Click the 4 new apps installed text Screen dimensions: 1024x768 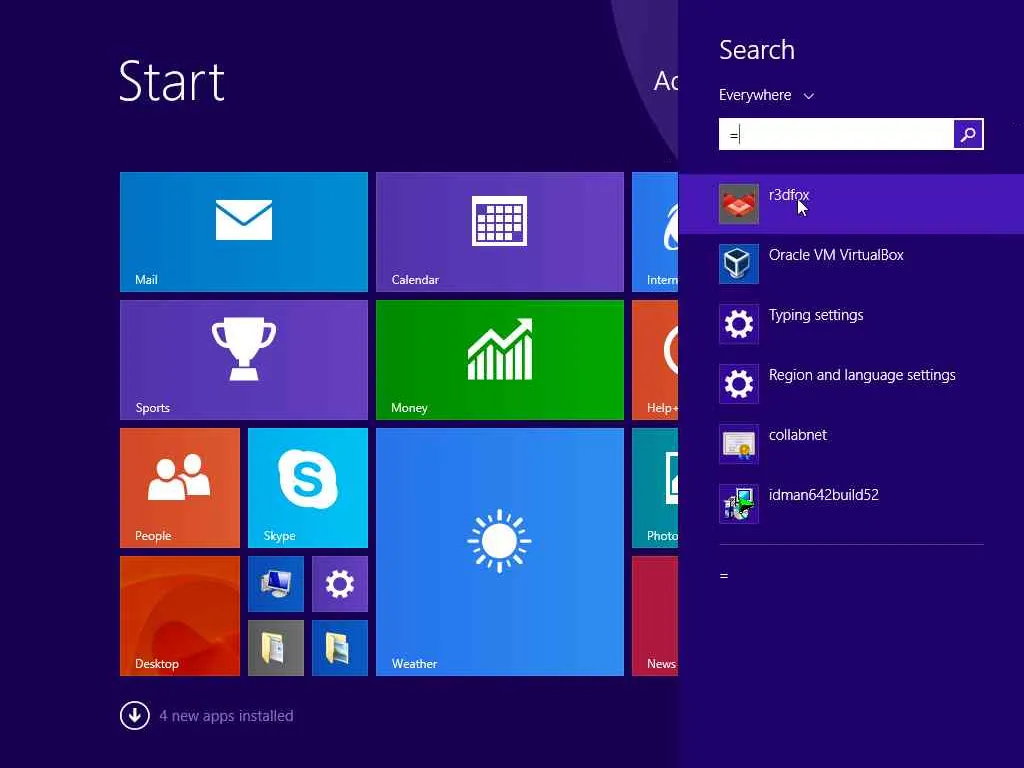226,716
